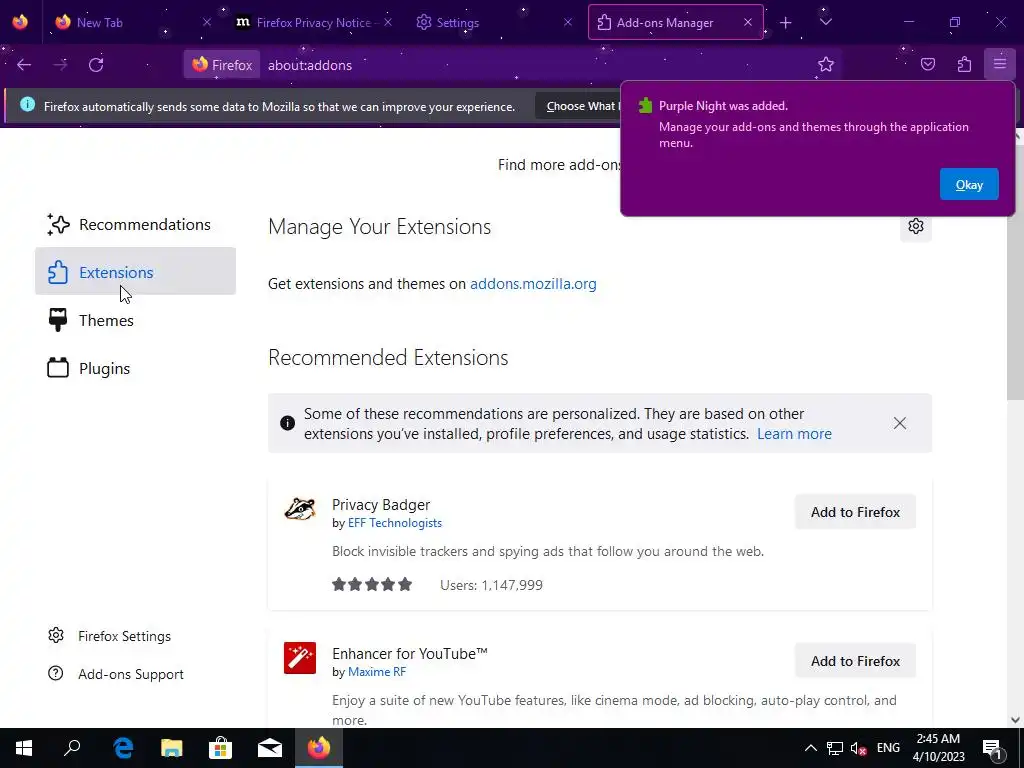Click the Choose What I Share button
This screenshot has width=1024, height=768.
point(578,106)
